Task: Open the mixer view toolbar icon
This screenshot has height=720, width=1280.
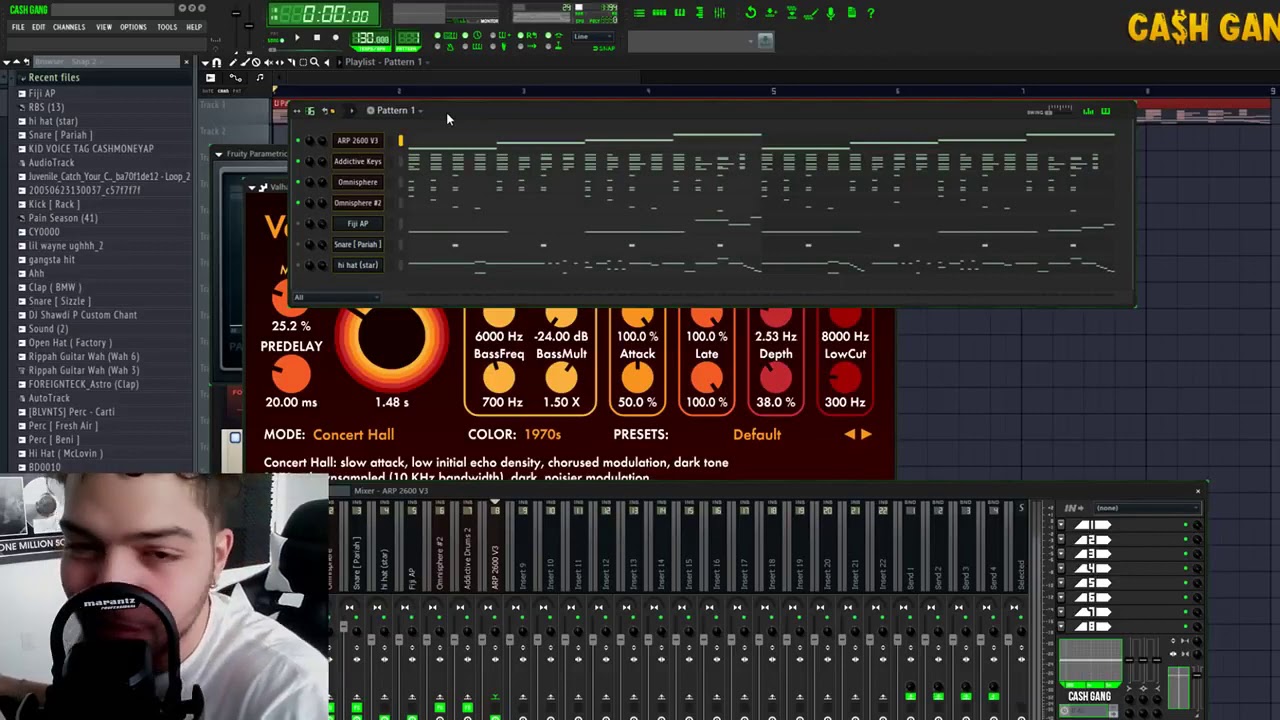Action: tap(719, 13)
